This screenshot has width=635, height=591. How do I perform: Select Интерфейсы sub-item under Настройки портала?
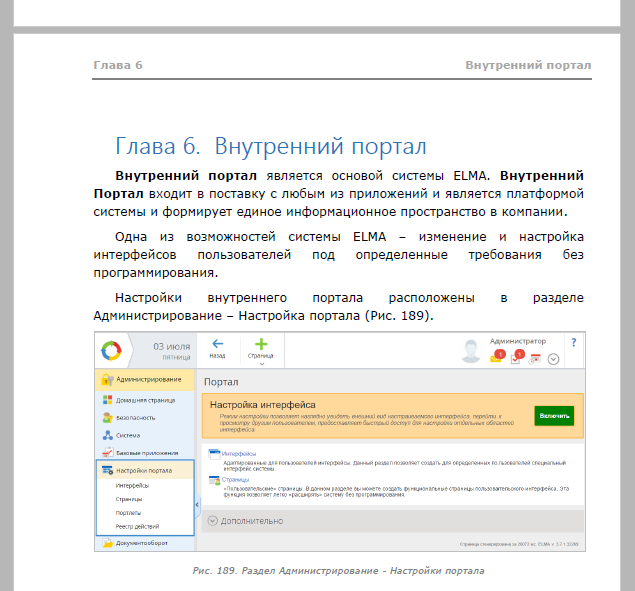coord(132,485)
